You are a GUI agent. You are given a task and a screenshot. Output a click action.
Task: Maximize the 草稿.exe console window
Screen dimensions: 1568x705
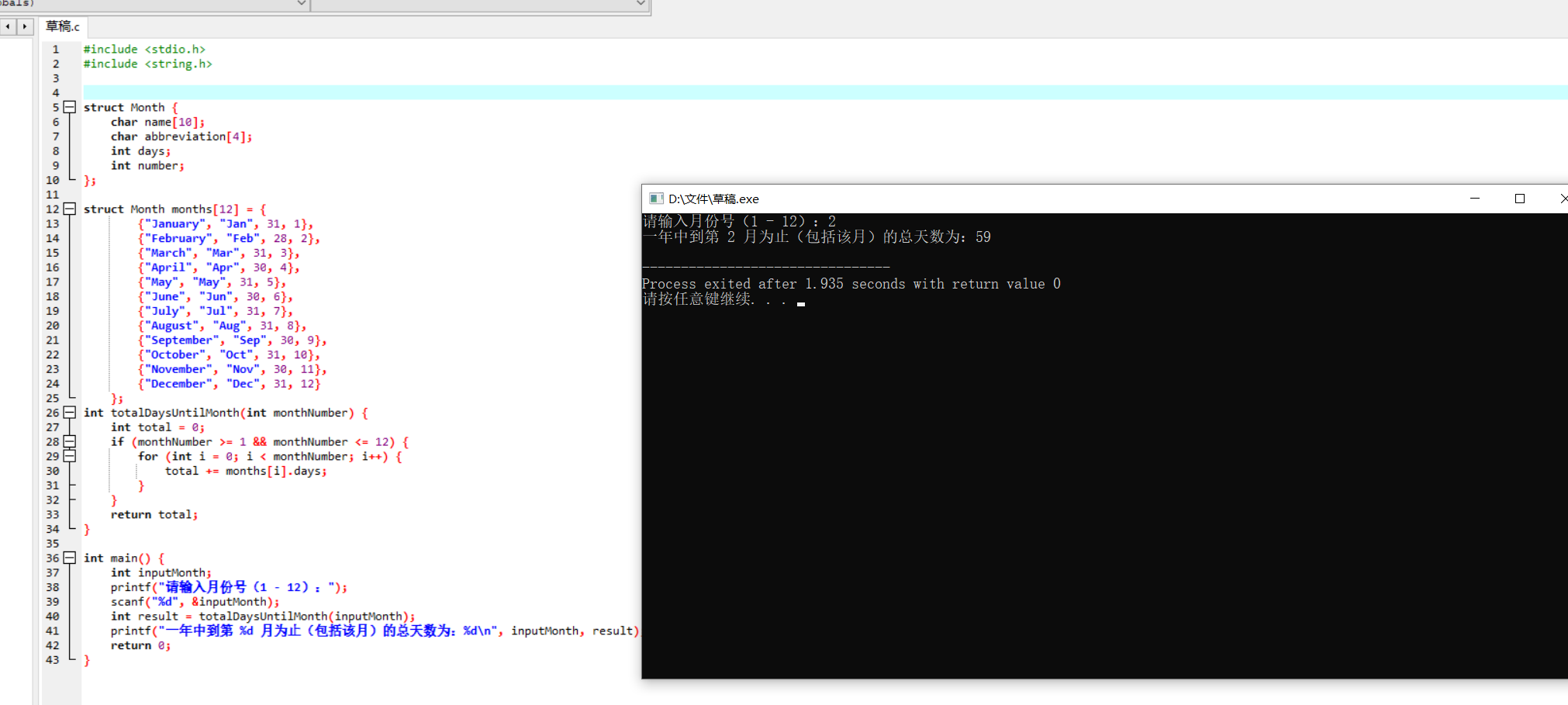coord(1520,199)
